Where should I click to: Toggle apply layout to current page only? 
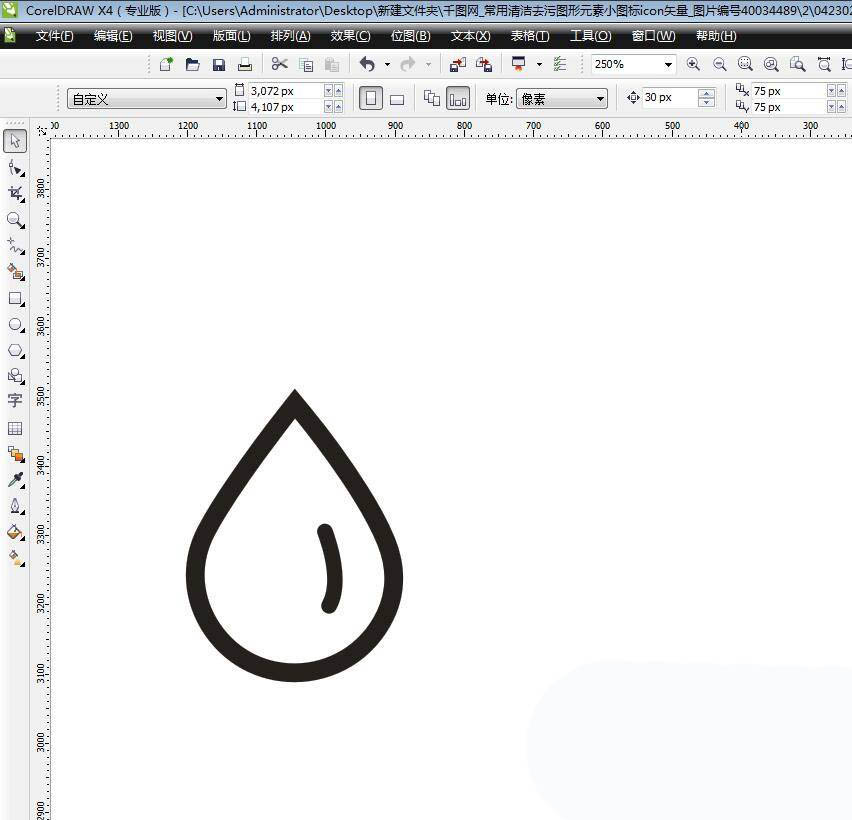(458, 99)
